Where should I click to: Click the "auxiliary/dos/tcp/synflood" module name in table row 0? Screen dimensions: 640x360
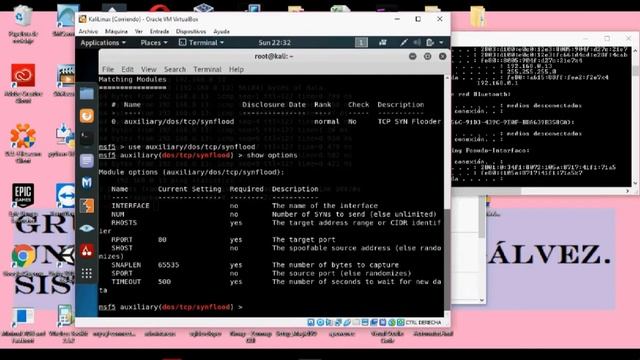pos(179,122)
